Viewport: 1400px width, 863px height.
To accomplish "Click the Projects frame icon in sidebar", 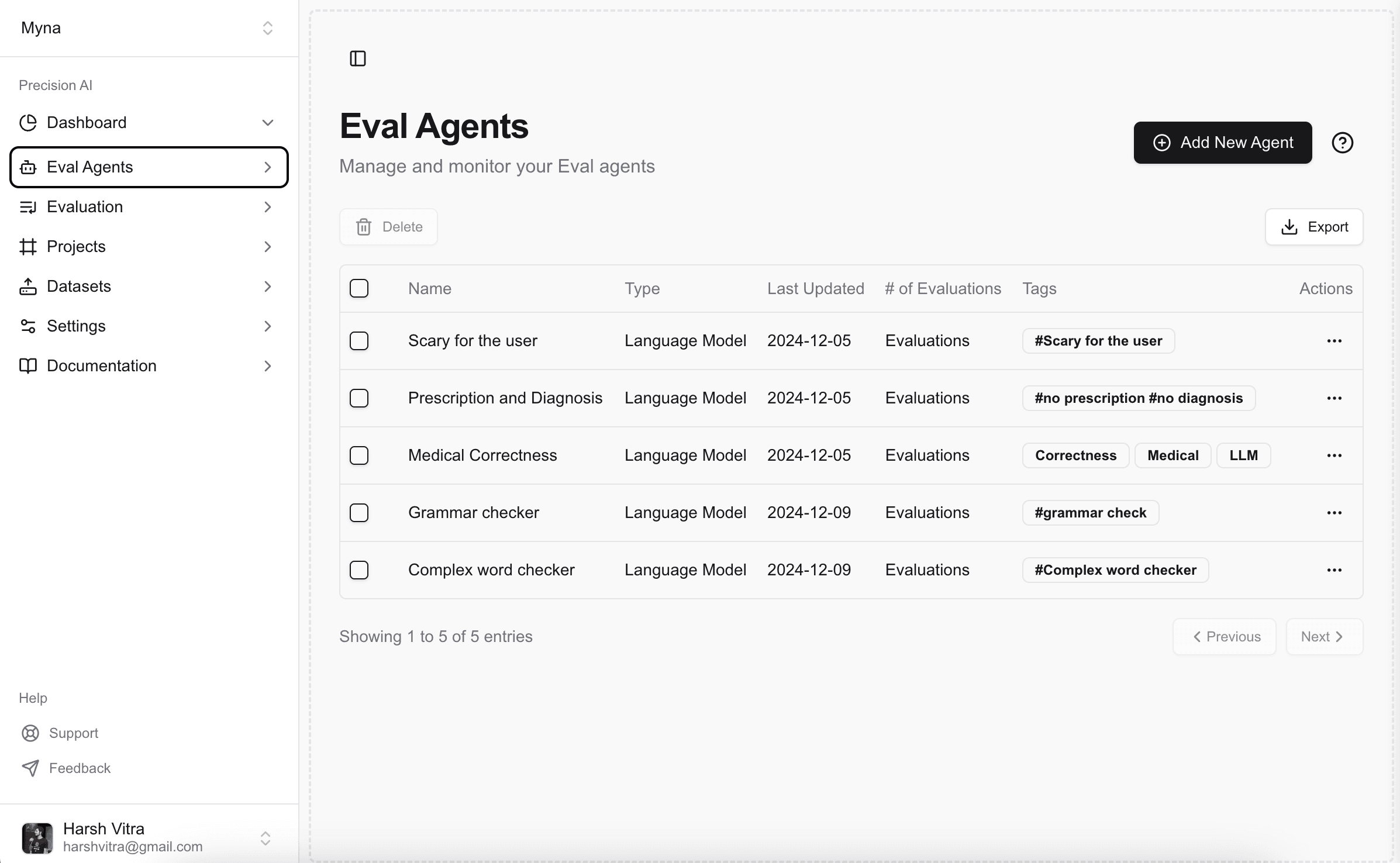I will click(x=28, y=247).
